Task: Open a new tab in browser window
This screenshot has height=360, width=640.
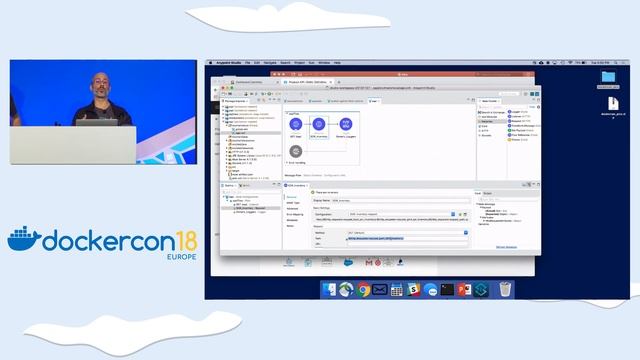Action: 339,82
